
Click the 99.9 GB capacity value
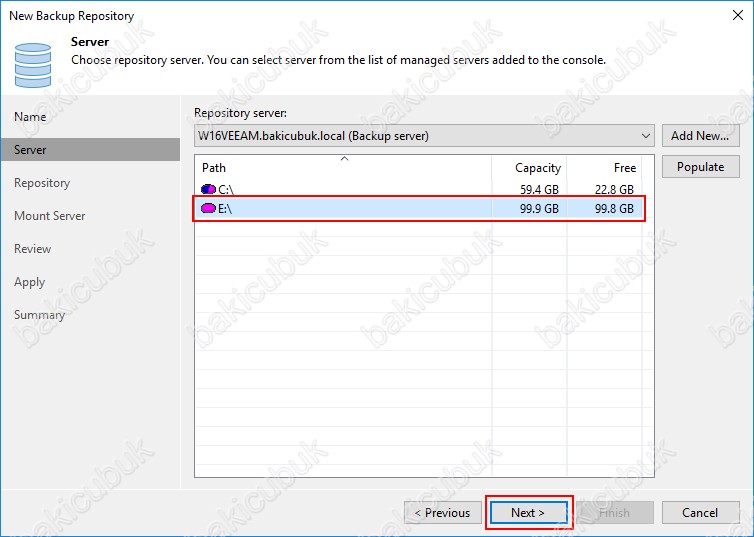pyautogui.click(x=539, y=209)
